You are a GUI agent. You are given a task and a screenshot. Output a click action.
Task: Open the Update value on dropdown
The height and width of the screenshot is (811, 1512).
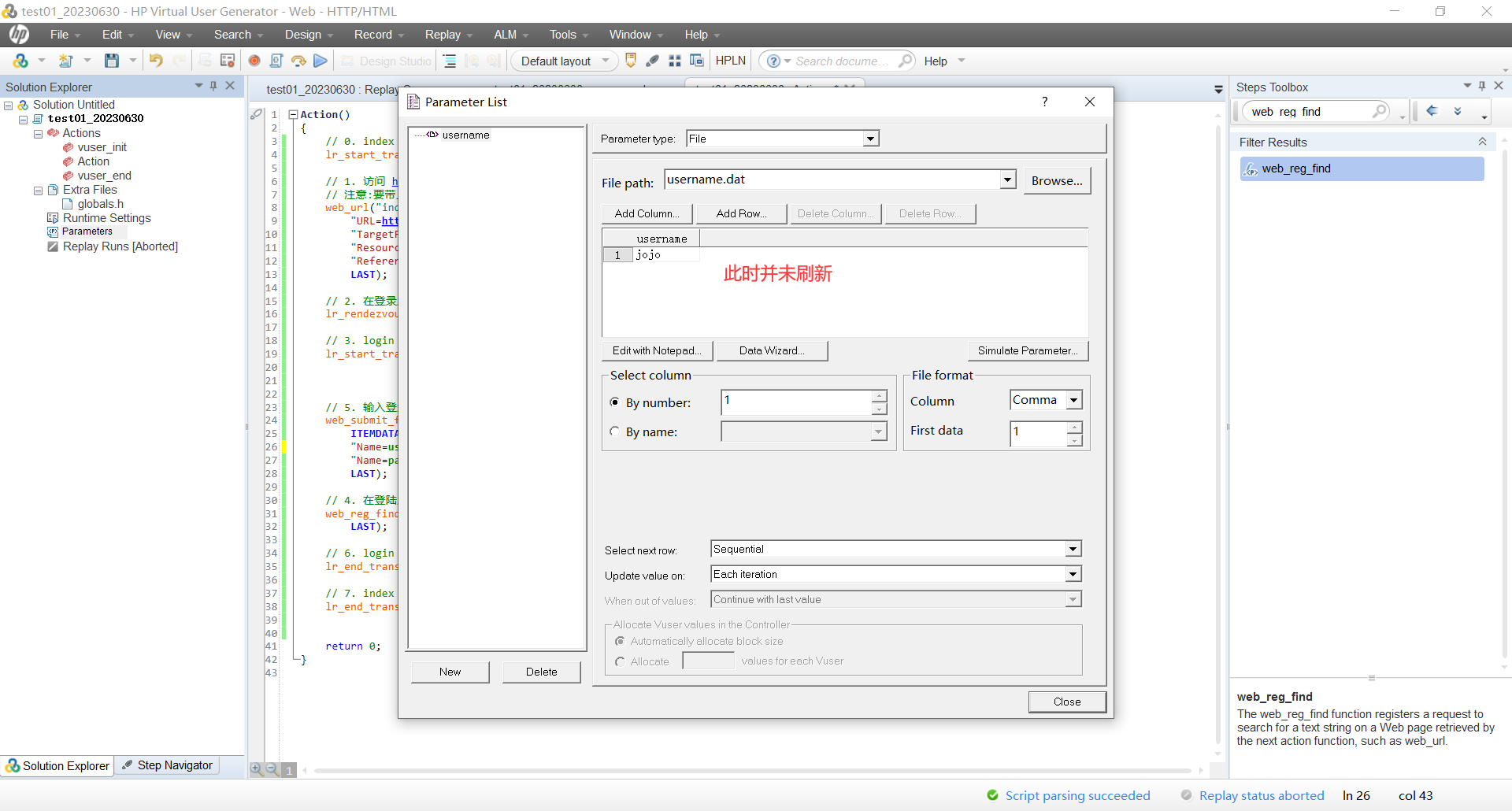(1073, 574)
